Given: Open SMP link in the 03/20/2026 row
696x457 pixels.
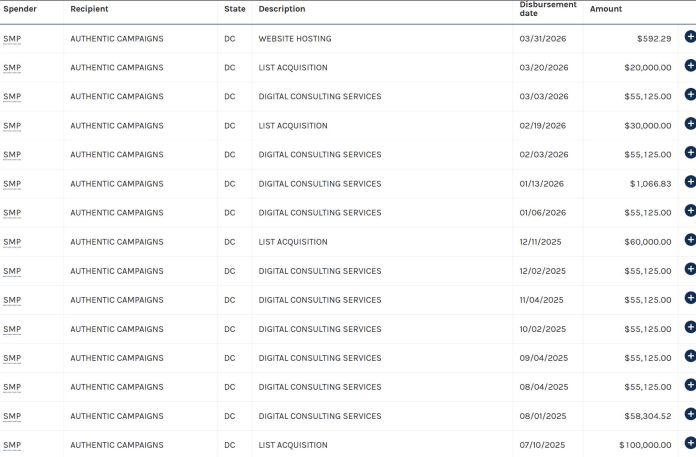Looking at the screenshot, I should point(12,68).
